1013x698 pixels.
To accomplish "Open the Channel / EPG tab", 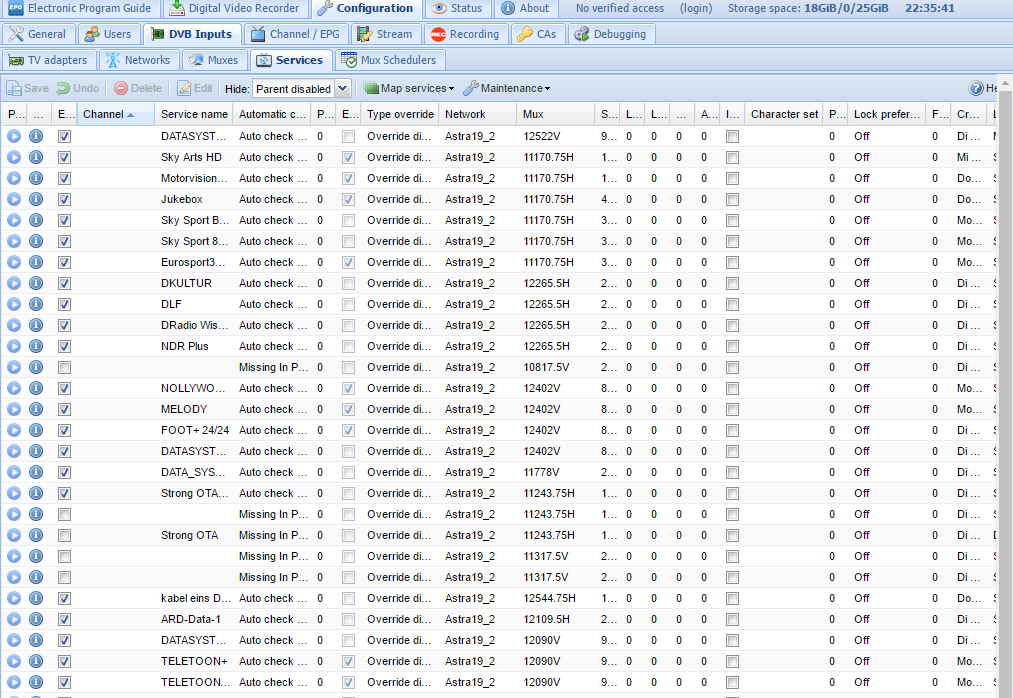I will coord(296,34).
